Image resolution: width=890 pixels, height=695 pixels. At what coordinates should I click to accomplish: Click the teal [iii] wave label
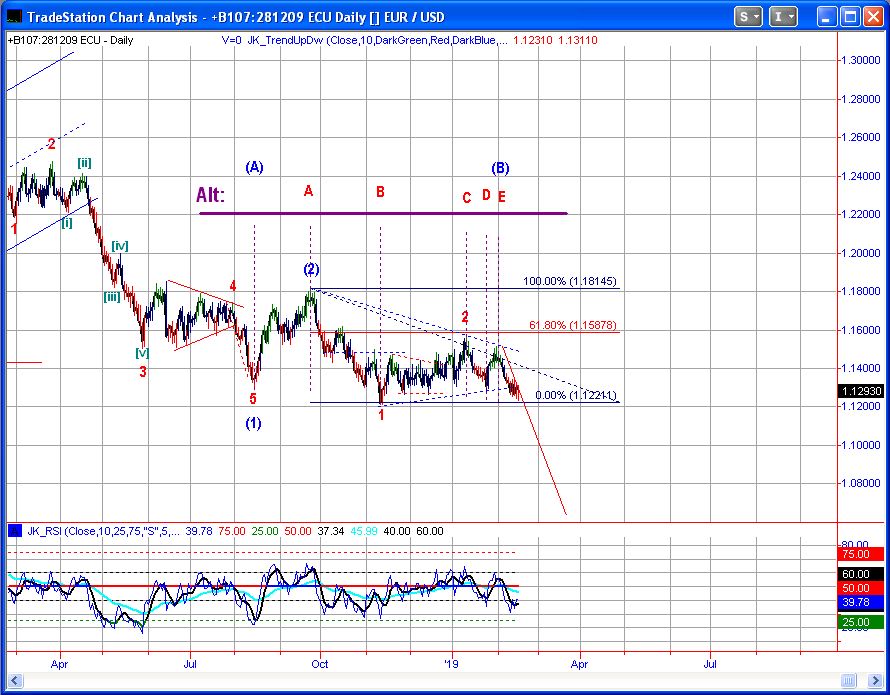point(112,296)
